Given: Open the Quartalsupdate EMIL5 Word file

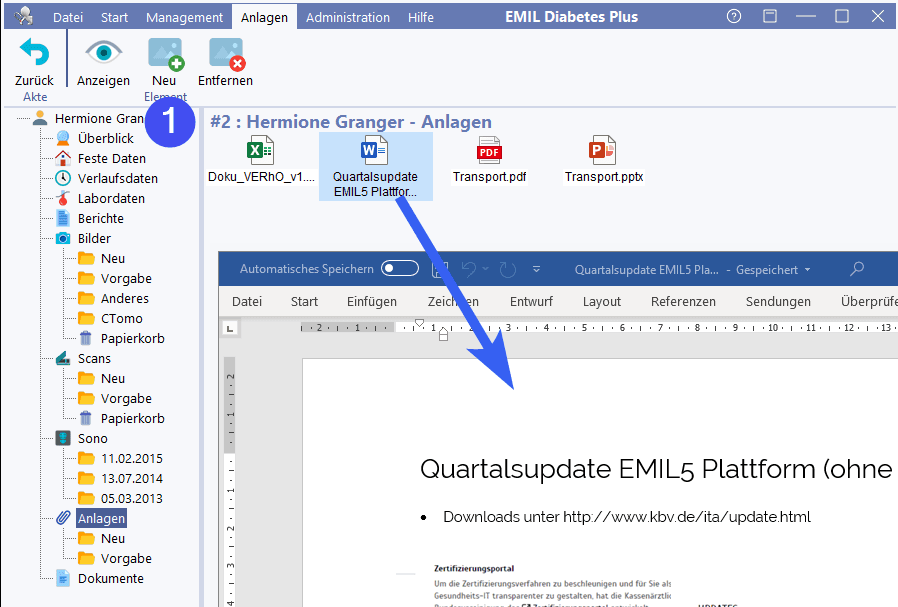Looking at the screenshot, I should (x=375, y=152).
